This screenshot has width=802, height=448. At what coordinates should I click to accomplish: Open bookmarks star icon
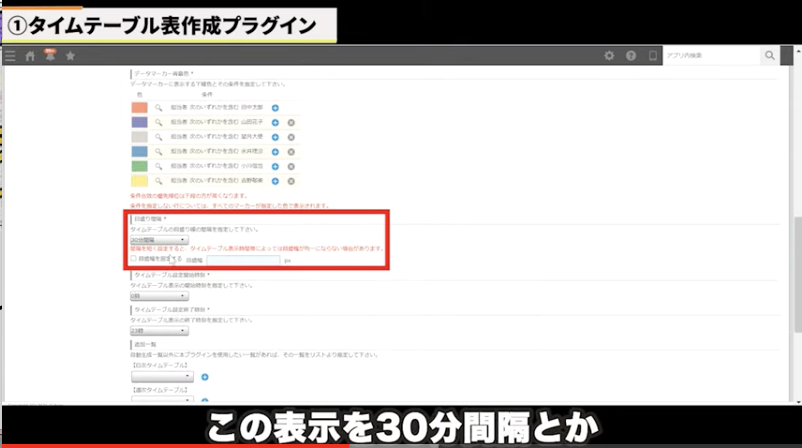coord(70,56)
